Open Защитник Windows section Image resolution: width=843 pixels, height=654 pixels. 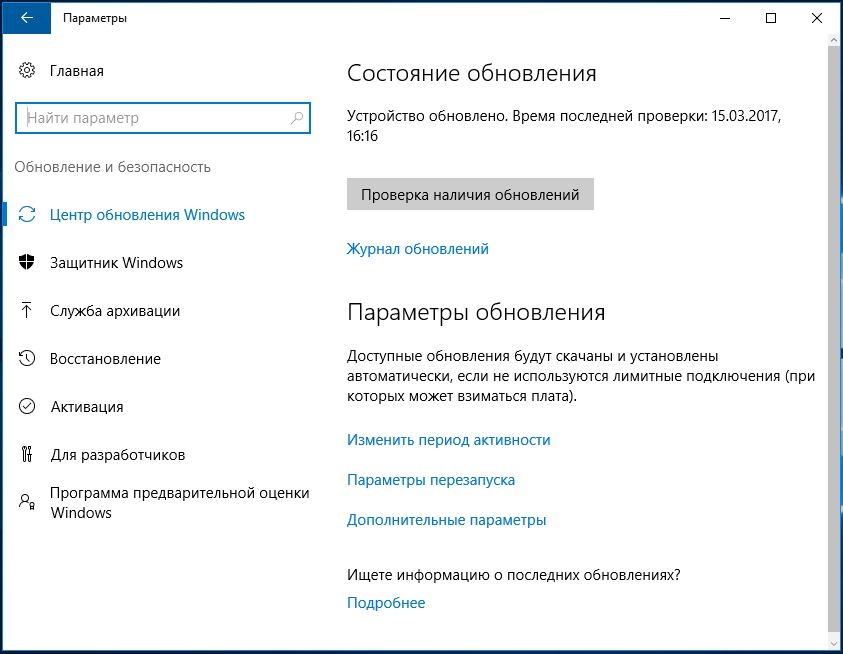pos(117,262)
